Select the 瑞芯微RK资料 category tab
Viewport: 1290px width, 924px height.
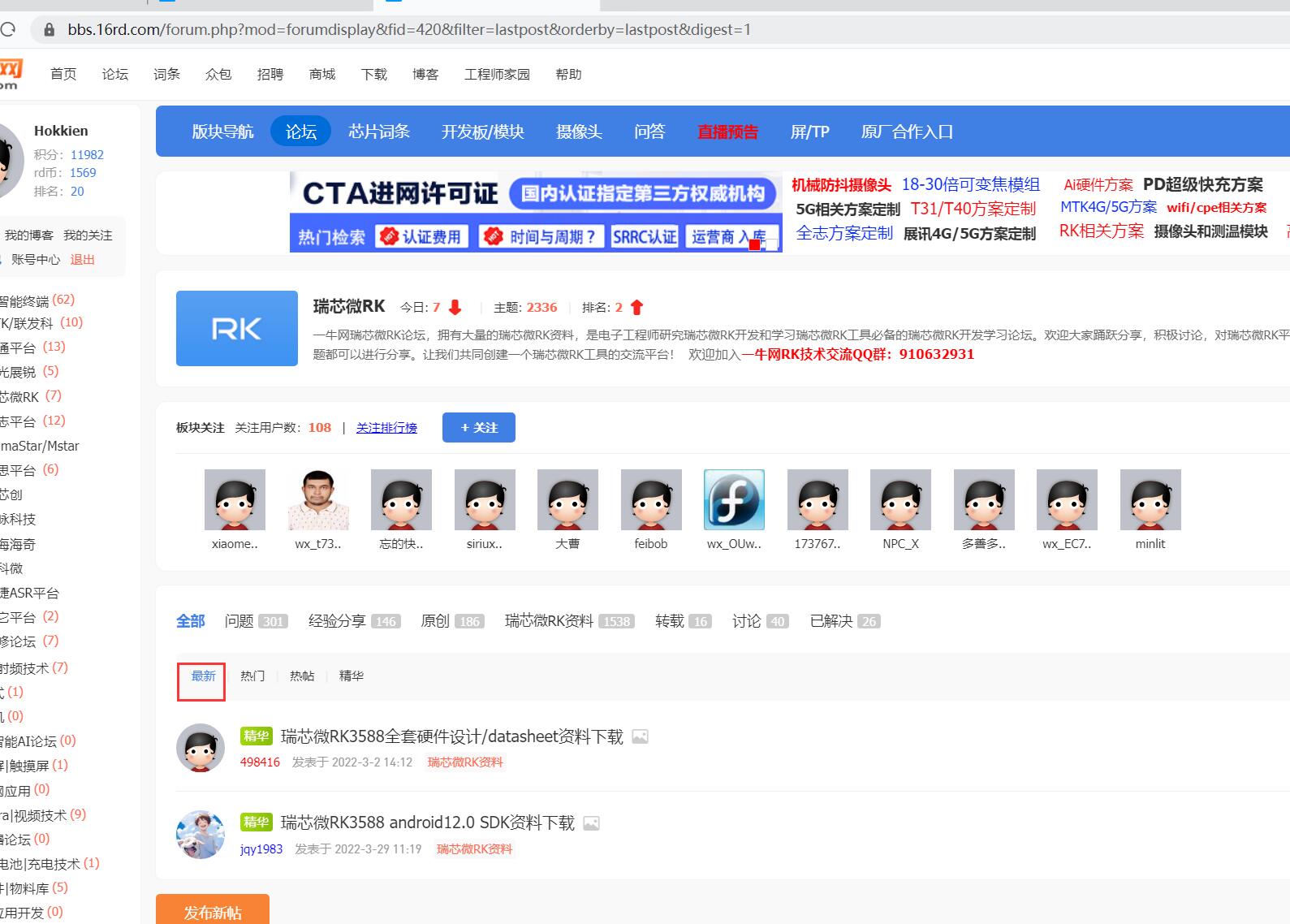coord(549,621)
